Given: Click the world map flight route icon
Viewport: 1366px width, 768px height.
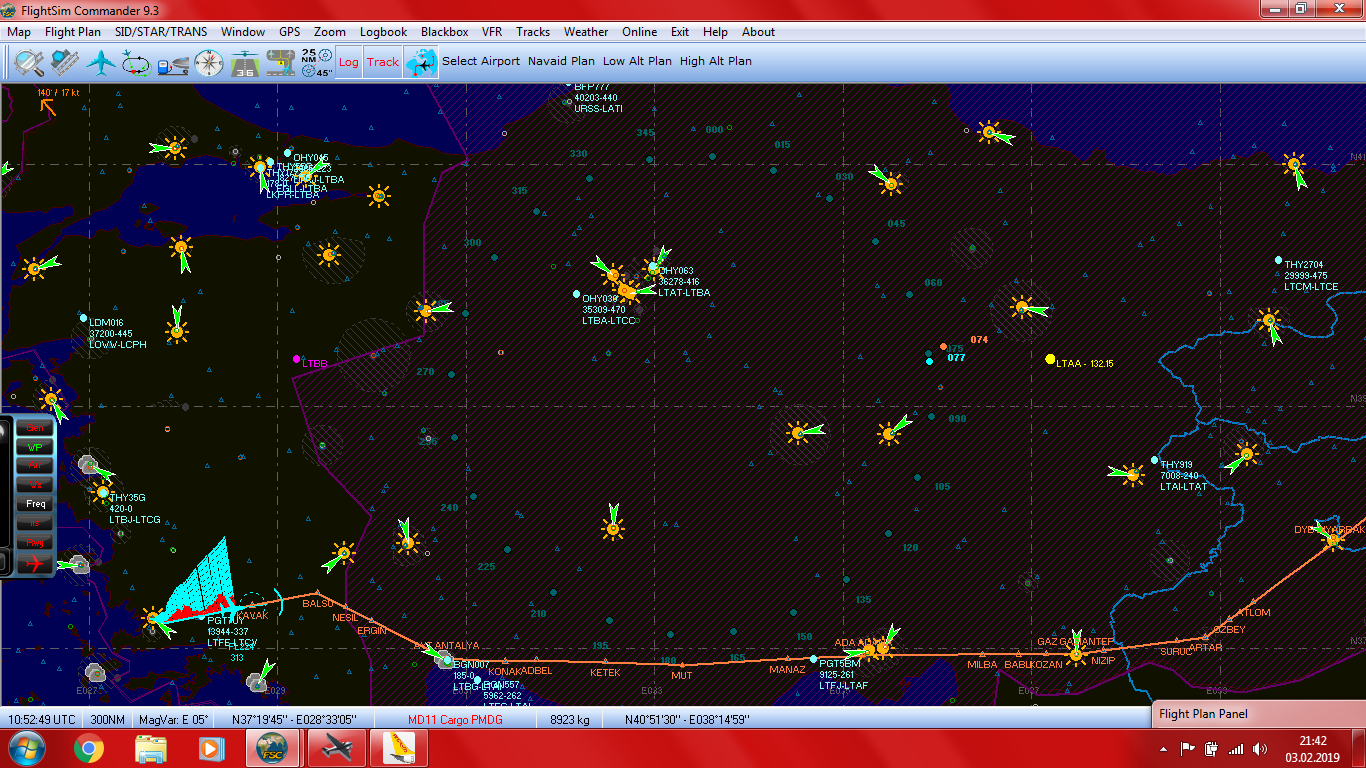Looking at the screenshot, I should (x=421, y=62).
